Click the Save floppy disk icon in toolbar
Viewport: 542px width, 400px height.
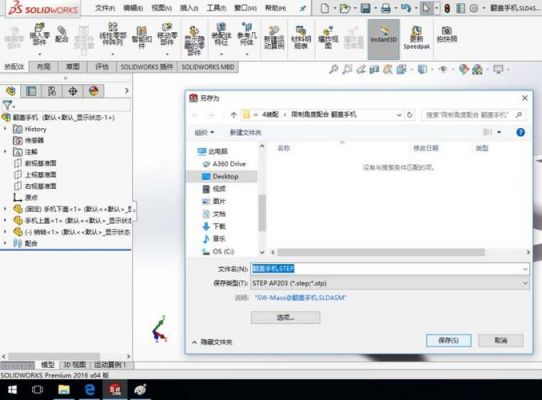(x=365, y=8)
